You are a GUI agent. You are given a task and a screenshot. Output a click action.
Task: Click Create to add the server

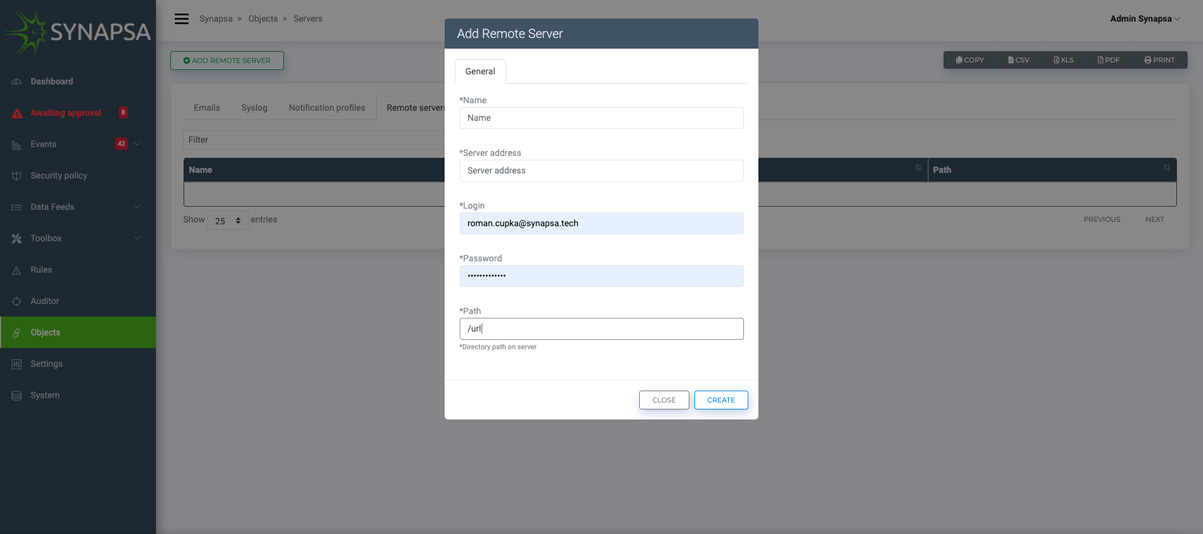click(x=721, y=400)
